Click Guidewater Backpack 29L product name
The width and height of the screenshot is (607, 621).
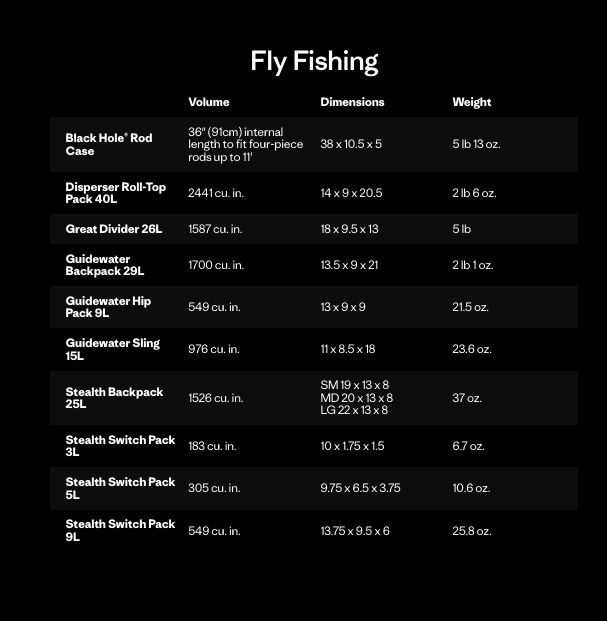click(105, 265)
